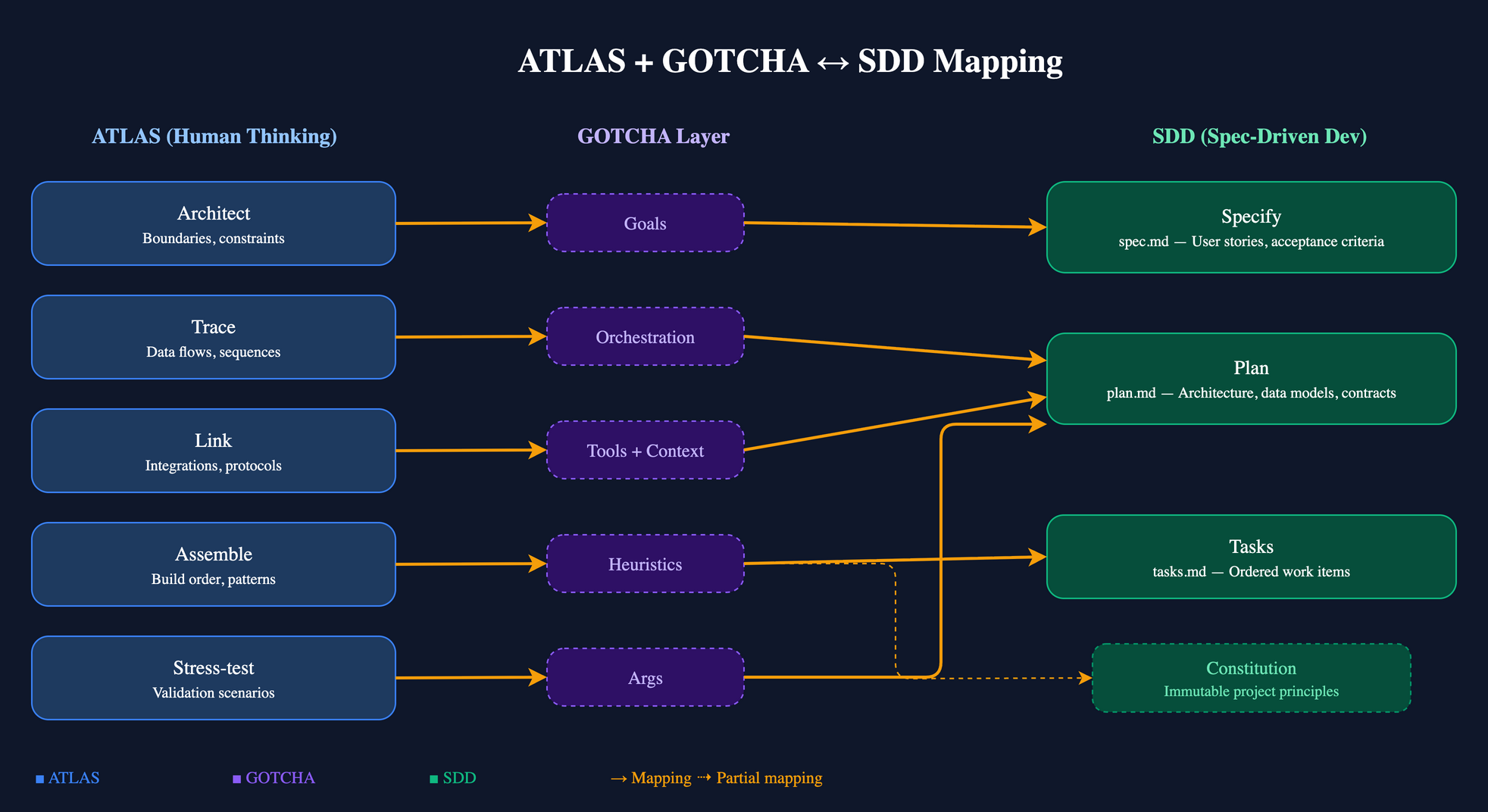Screen dimensions: 1488x812
Task: Expand the Constitution dashed node
Action: [x=1250, y=678]
